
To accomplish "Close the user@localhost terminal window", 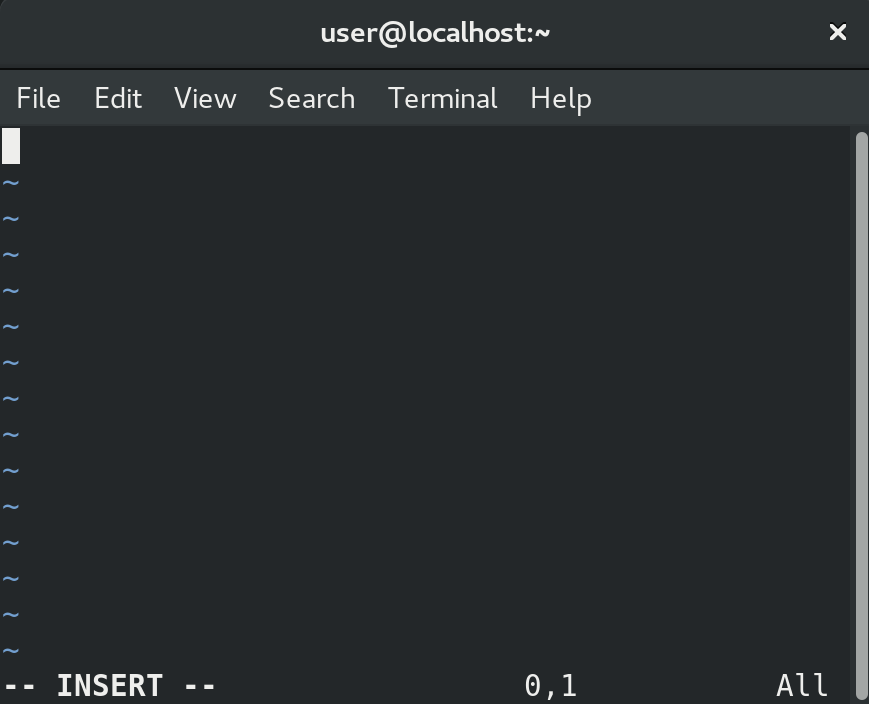I will tap(837, 32).
